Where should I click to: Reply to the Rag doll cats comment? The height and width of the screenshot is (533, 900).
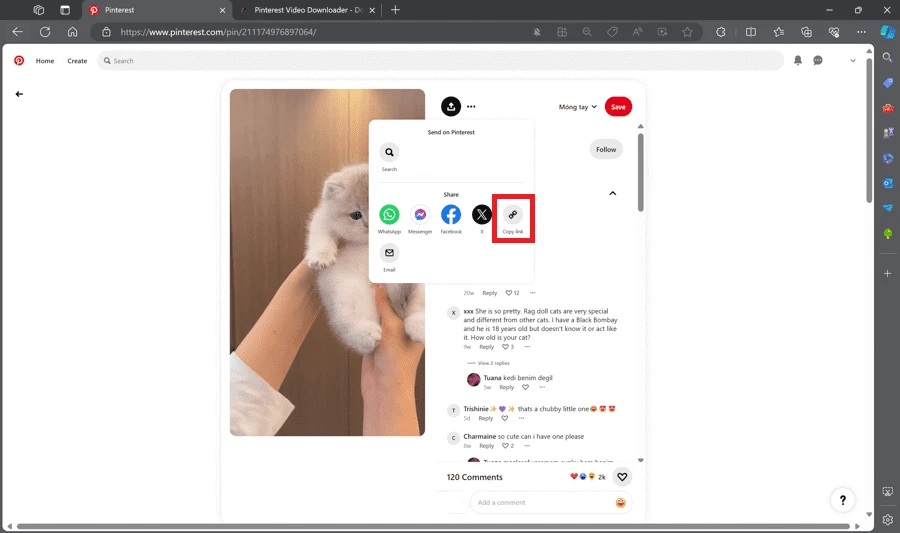click(486, 347)
